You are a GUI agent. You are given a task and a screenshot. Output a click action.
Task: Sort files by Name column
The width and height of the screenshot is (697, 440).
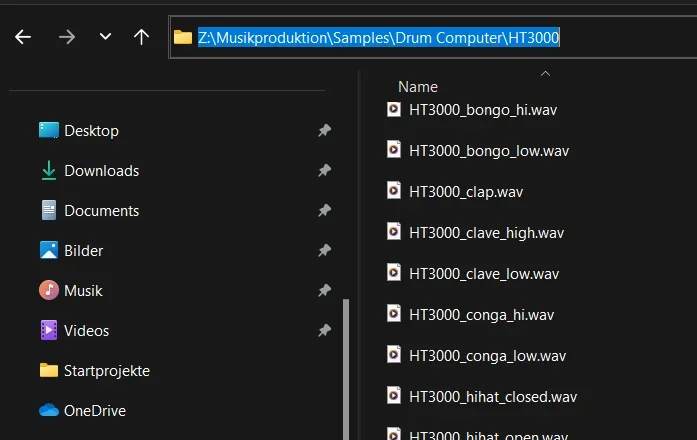[x=418, y=87]
